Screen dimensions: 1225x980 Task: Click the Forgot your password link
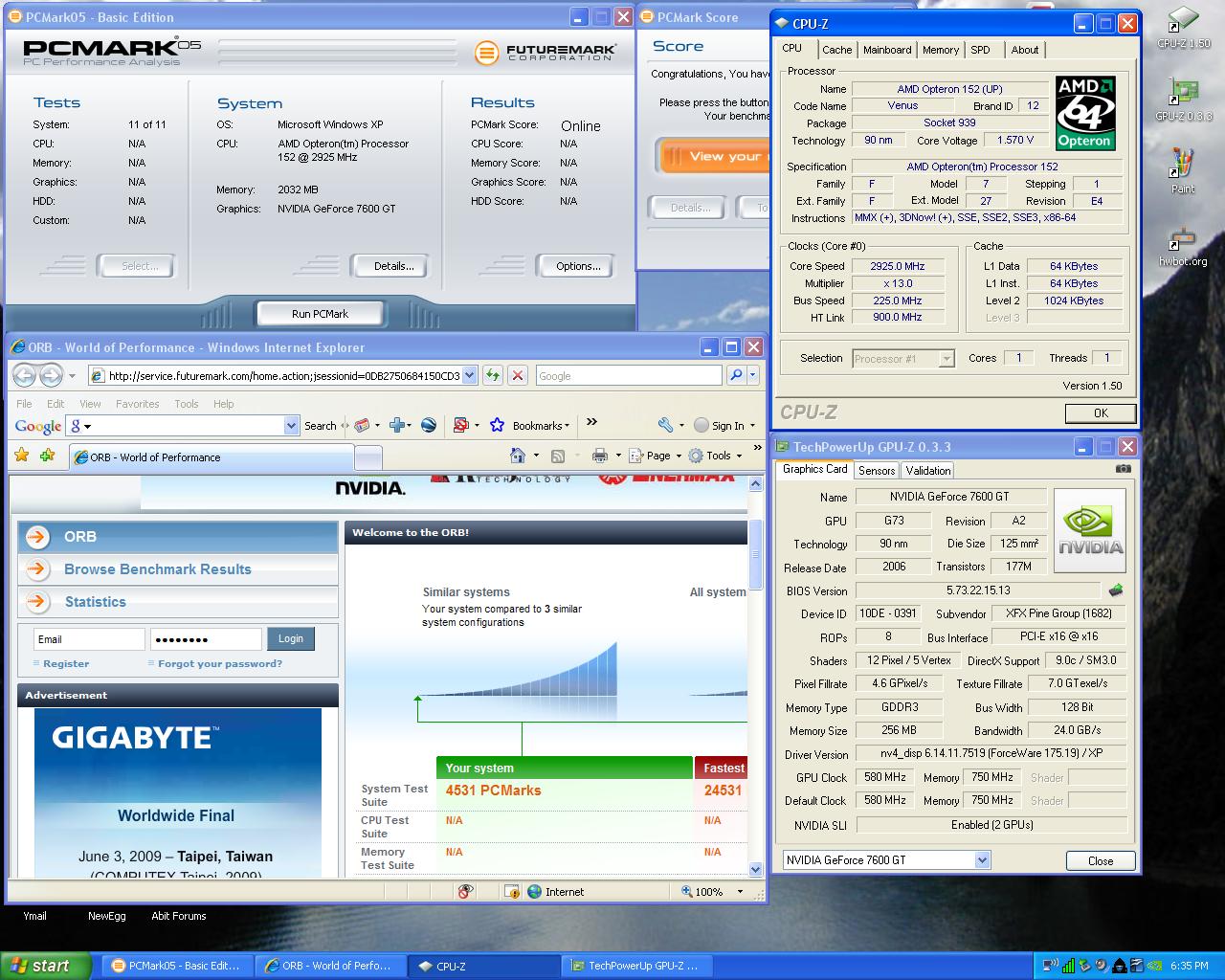pos(220,663)
